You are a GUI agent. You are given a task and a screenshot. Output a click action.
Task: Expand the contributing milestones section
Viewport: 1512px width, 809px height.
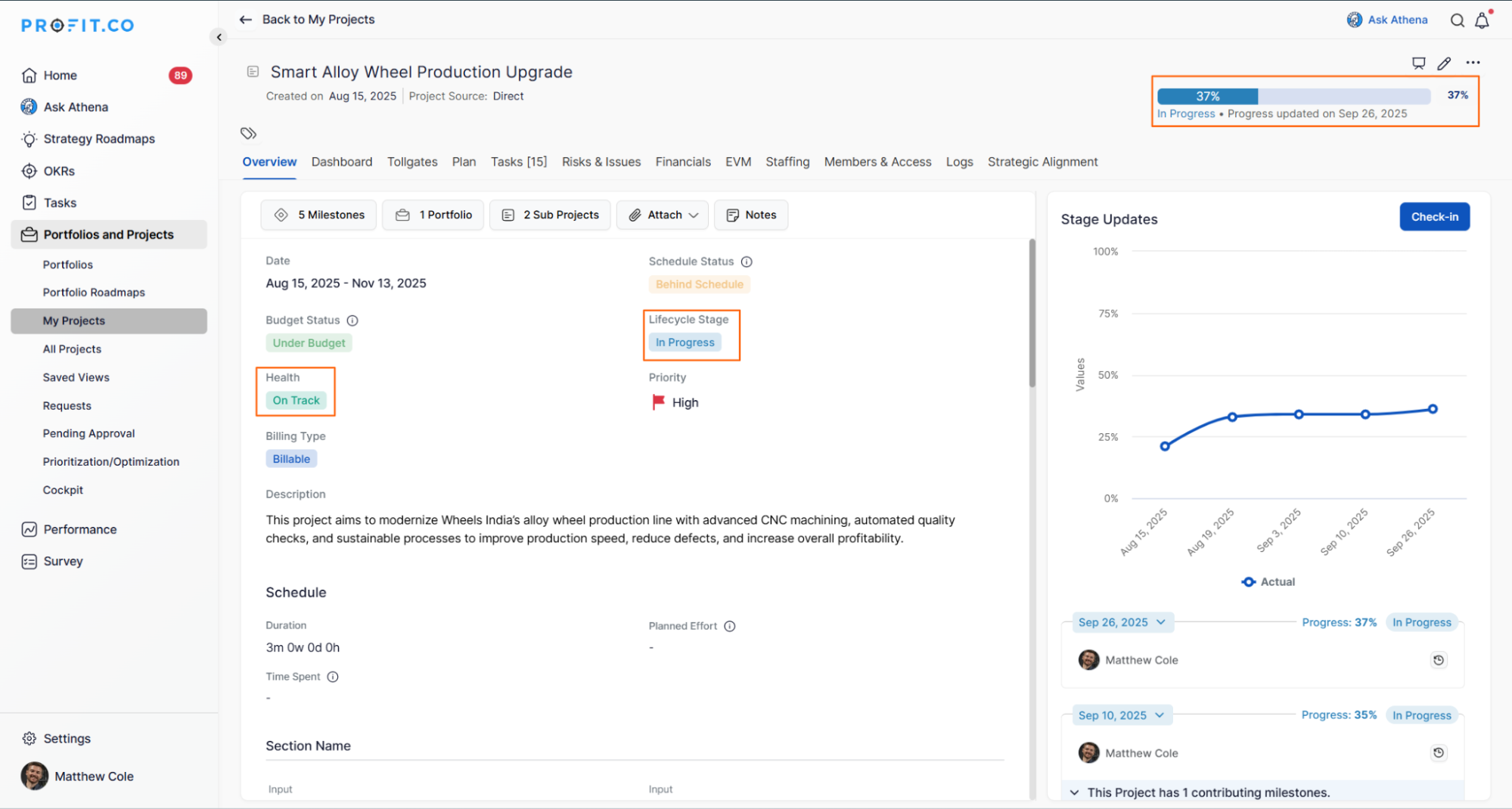pyautogui.click(x=1074, y=792)
